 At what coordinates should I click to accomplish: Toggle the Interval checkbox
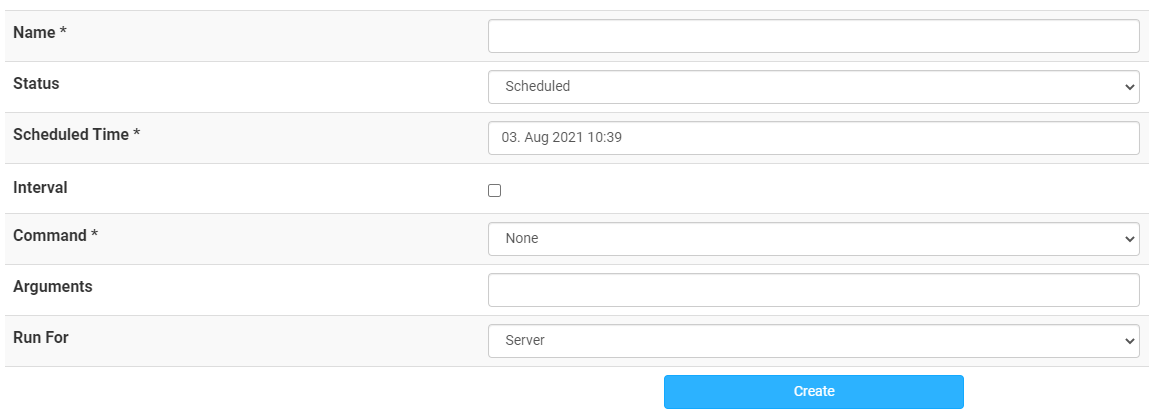[x=495, y=191]
